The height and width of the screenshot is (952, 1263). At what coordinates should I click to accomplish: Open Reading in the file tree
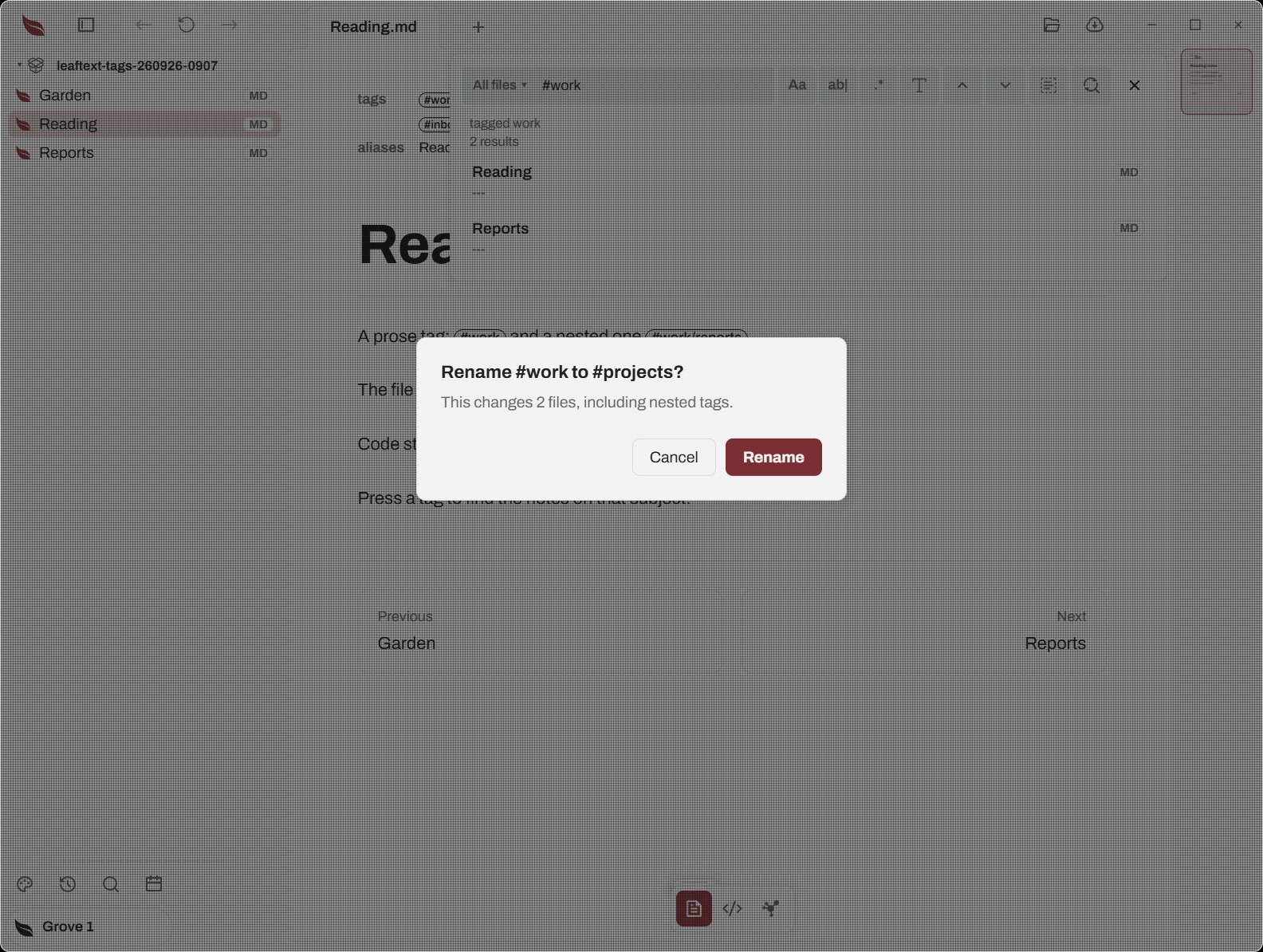[x=144, y=124]
